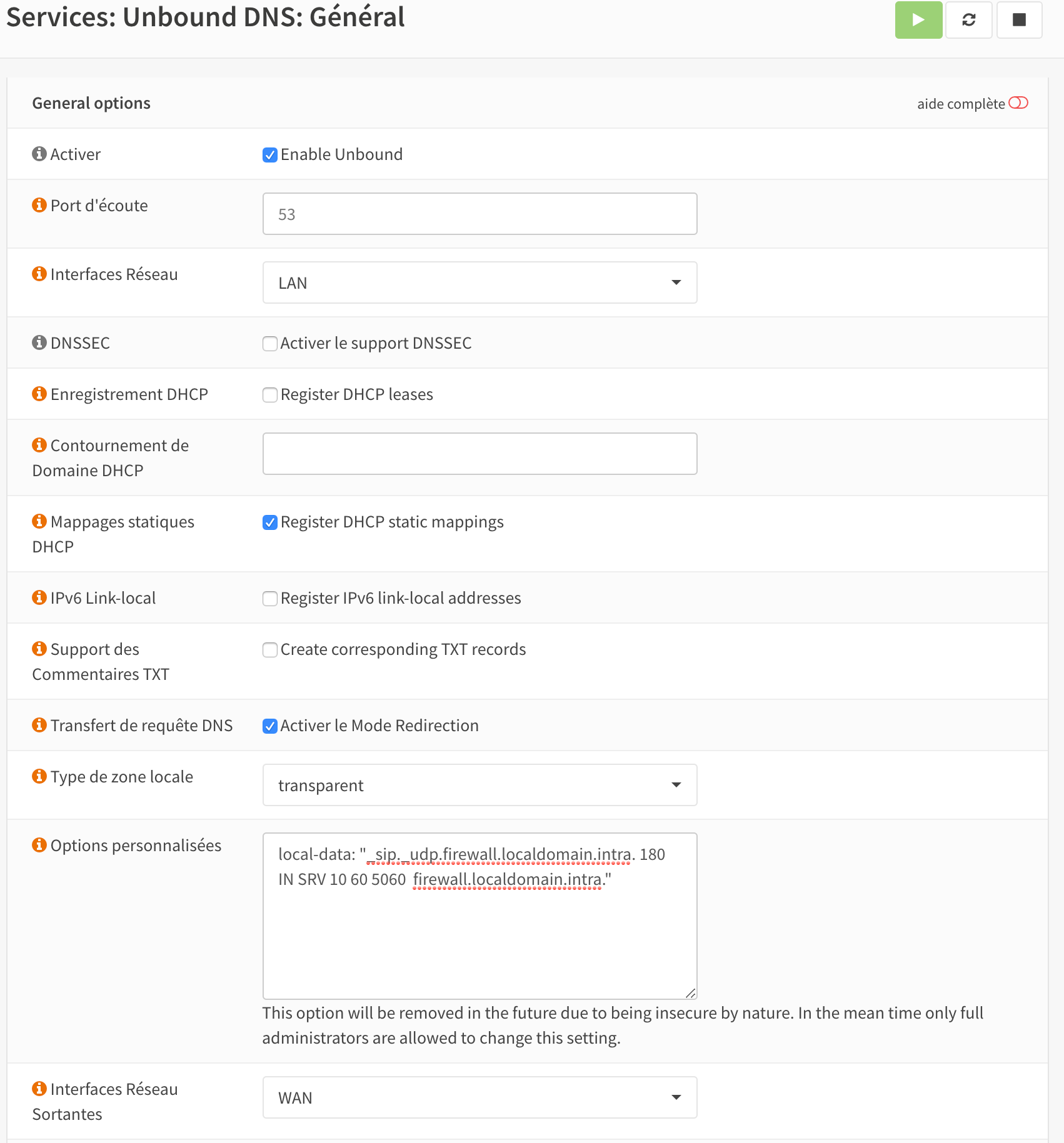Stop the Unbound service with stop icon
The height and width of the screenshot is (1143, 1064).
click(1019, 20)
